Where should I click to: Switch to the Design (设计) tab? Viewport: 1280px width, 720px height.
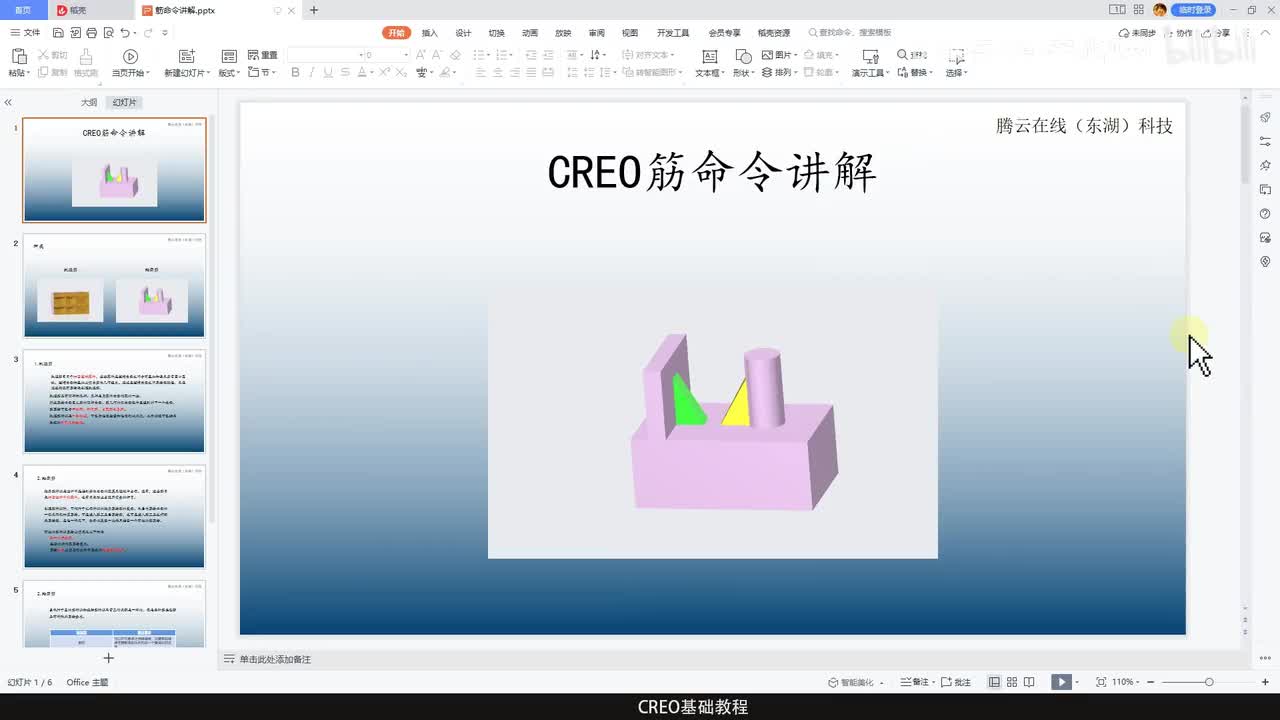coord(463,33)
